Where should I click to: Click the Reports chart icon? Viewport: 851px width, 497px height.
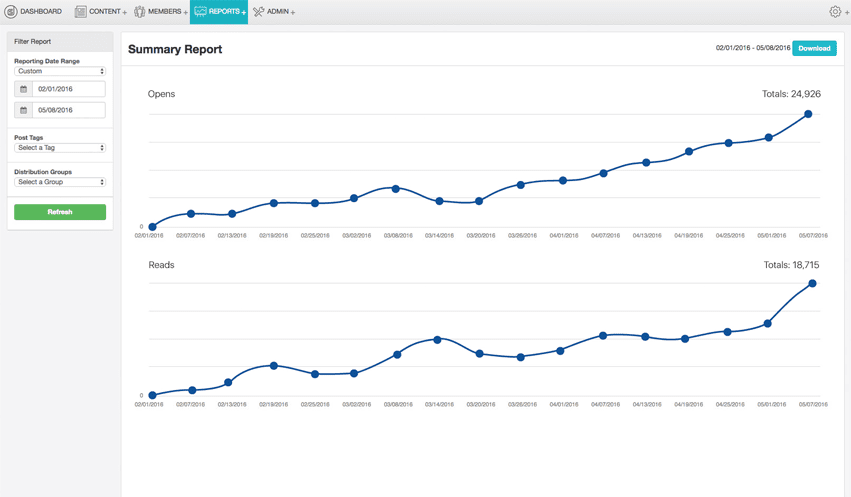[x=200, y=12]
